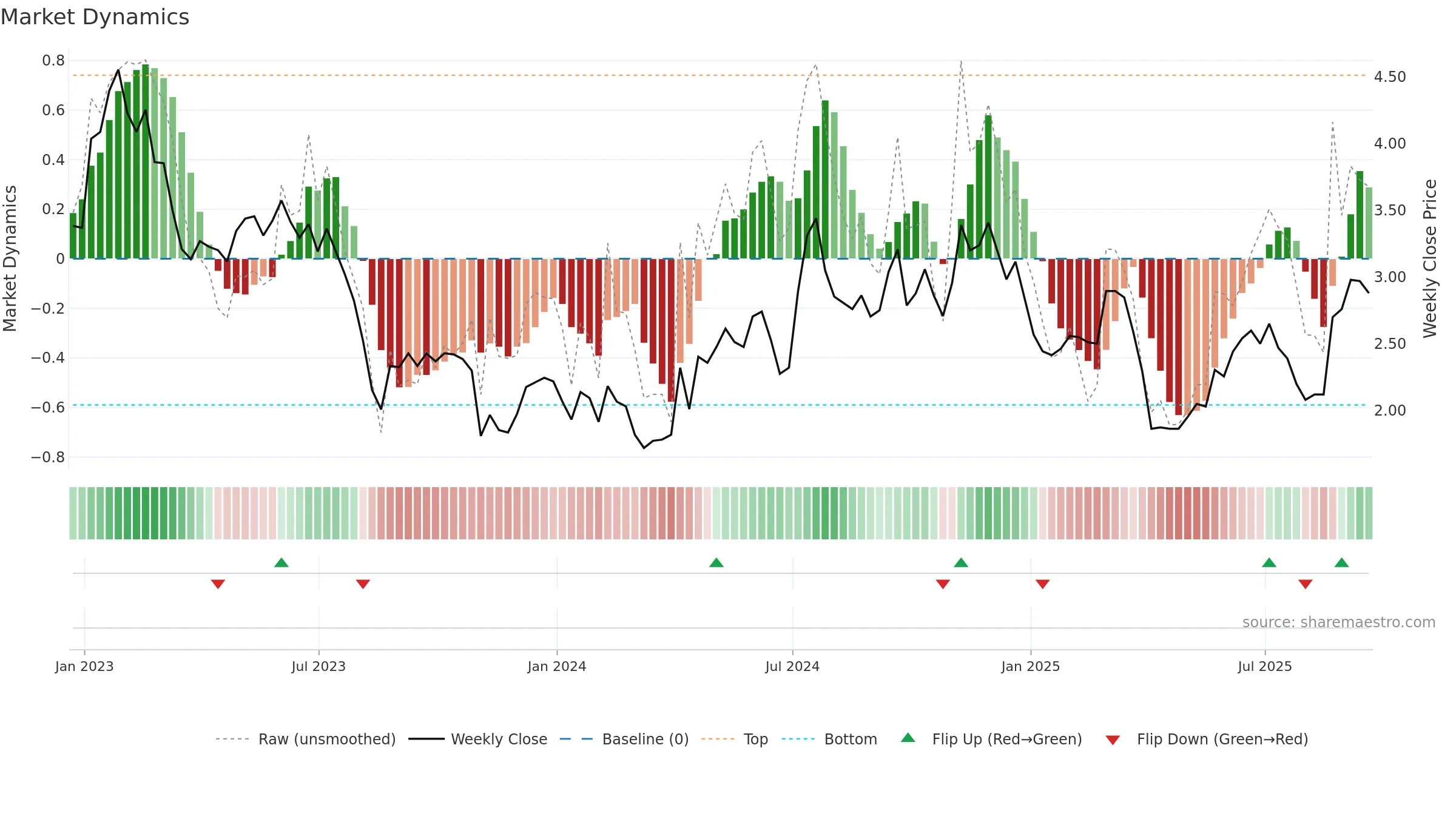
Task: Toggle Flip Down (Green→Red) legend entry
Action: (x=1207, y=739)
